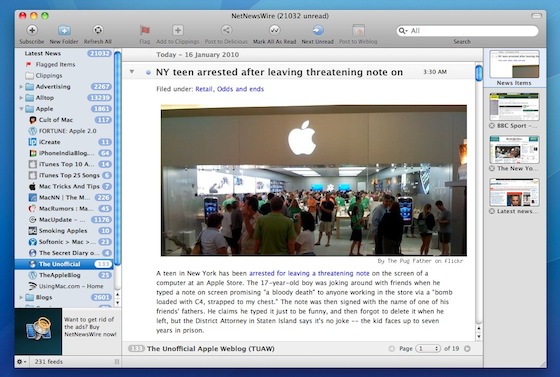Select iTunes Top 10 A... feed

(65, 164)
